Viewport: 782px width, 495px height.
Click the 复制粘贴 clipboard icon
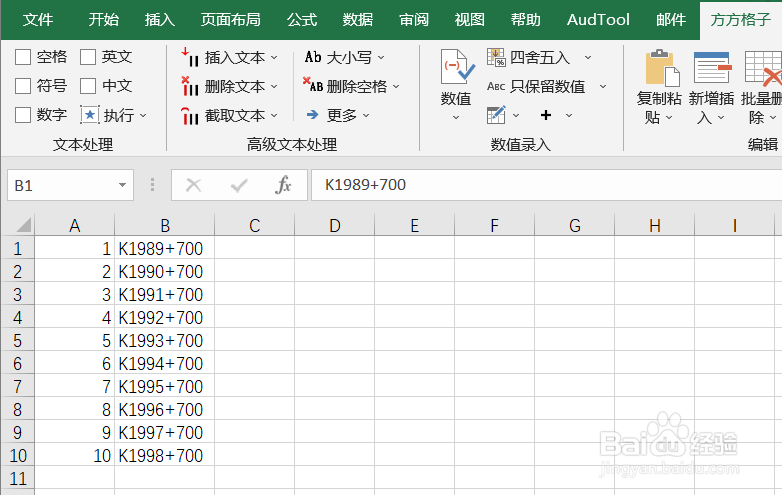(662, 68)
